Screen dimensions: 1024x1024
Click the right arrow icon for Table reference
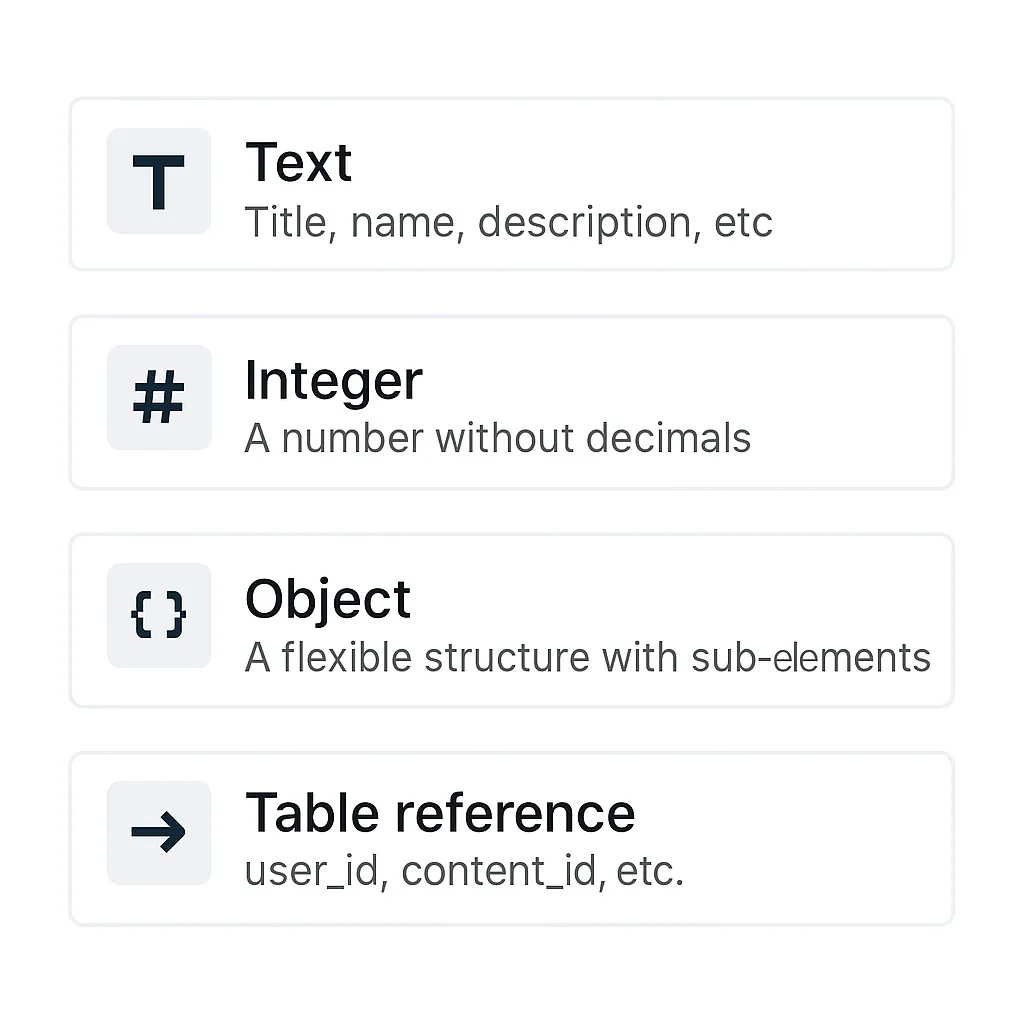[x=159, y=832]
